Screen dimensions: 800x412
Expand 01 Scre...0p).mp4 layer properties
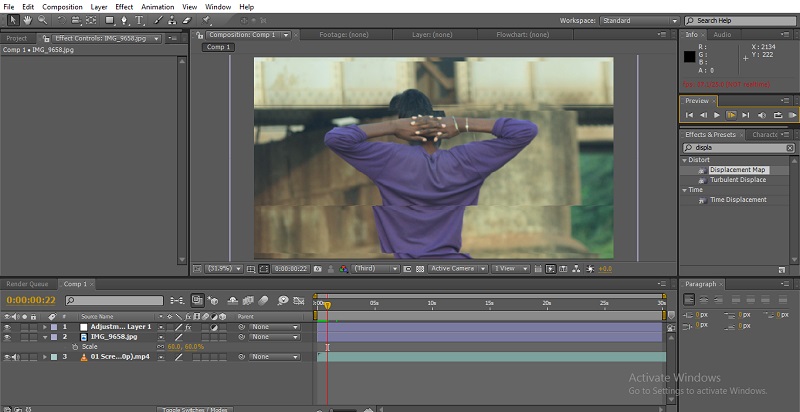click(45, 357)
